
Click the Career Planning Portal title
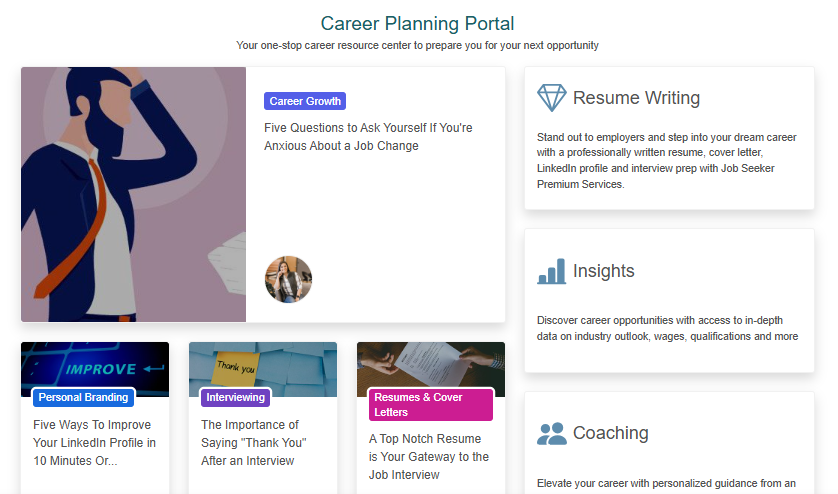(x=418, y=23)
